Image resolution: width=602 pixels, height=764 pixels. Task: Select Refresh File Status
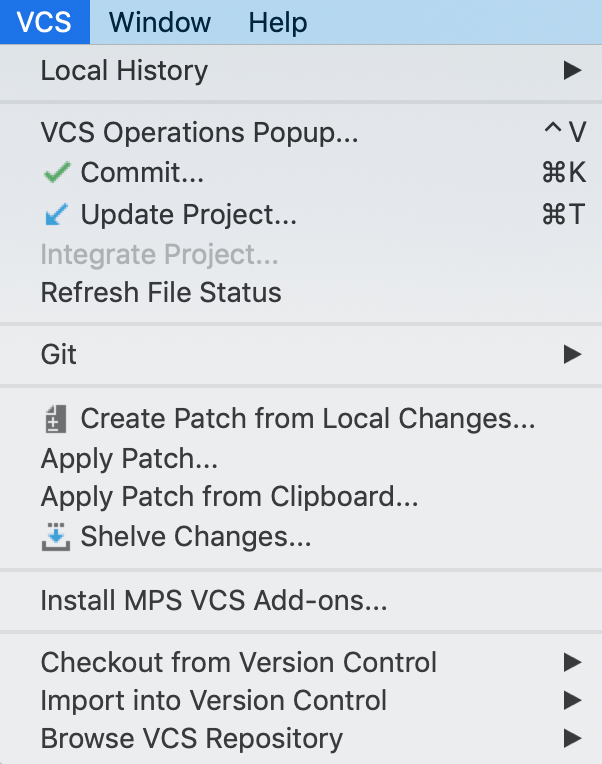161,293
